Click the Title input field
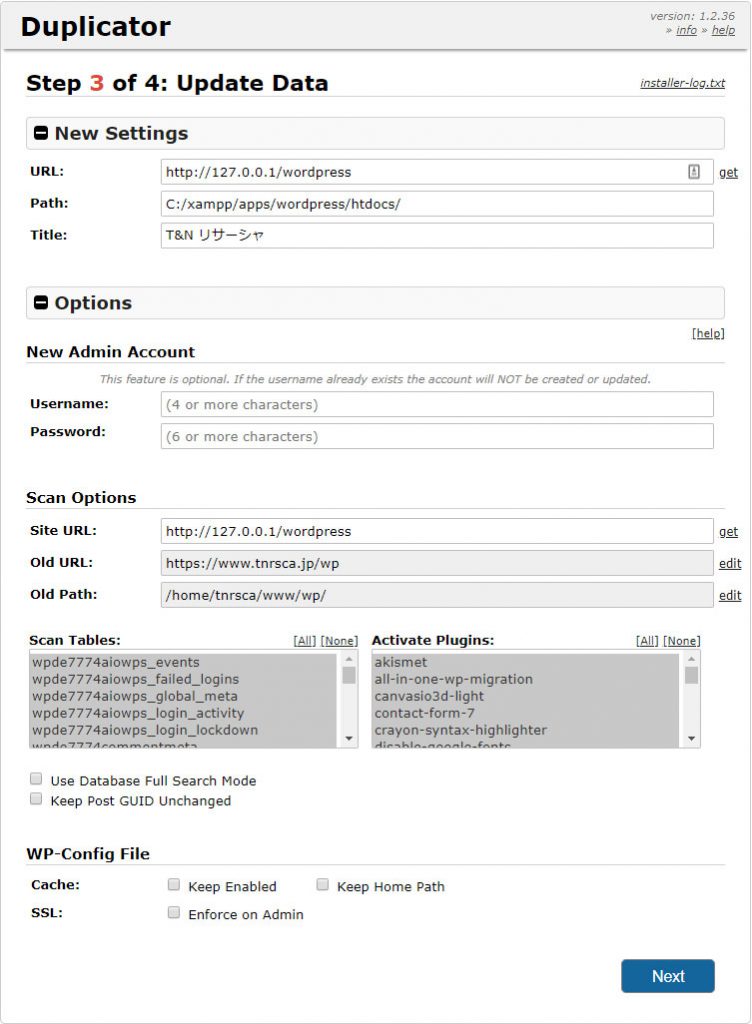This screenshot has width=752, height=1024. [x=437, y=235]
